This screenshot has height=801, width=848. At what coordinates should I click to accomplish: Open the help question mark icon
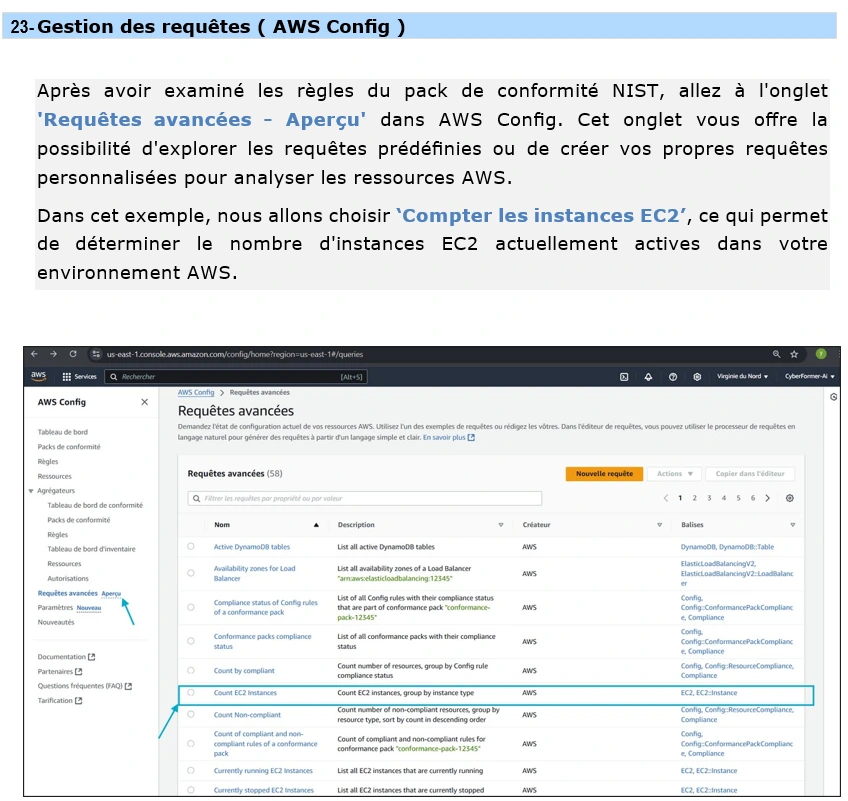(x=673, y=377)
